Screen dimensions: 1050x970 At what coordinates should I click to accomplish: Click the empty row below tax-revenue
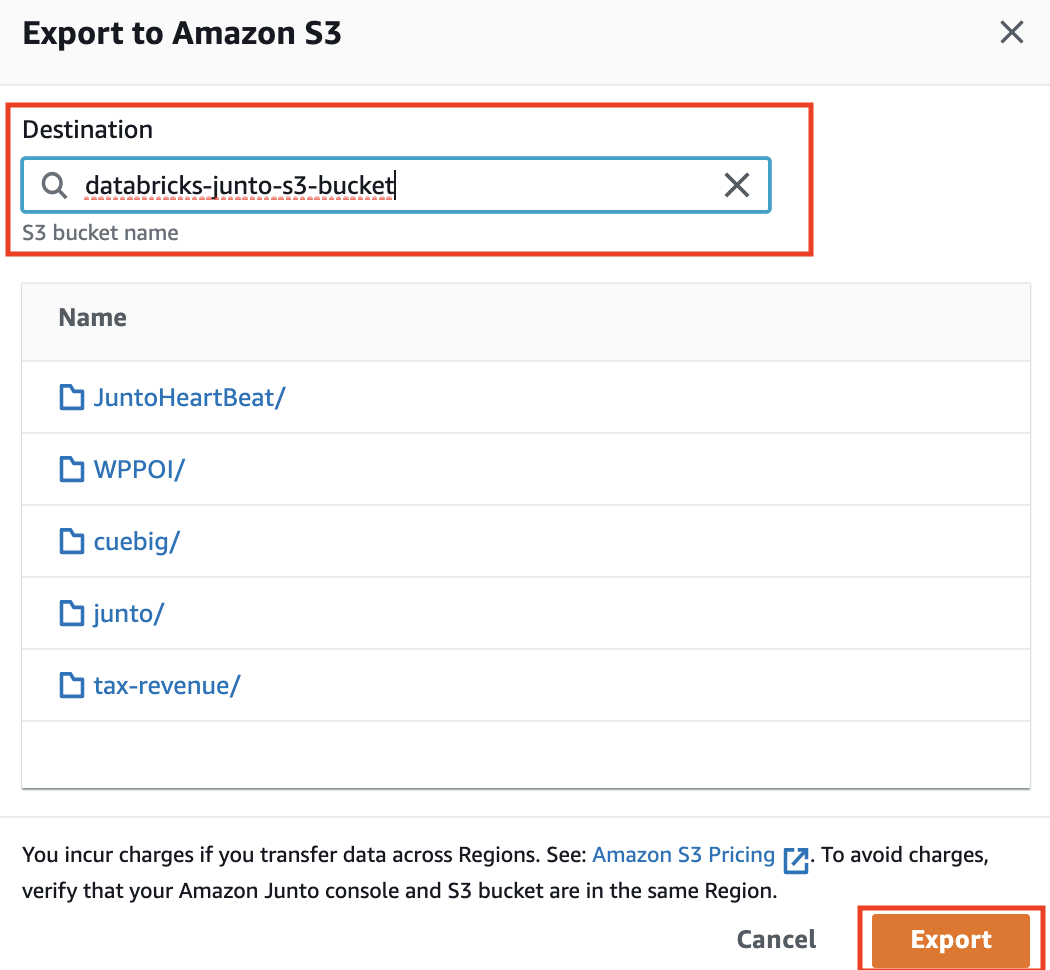[525, 754]
